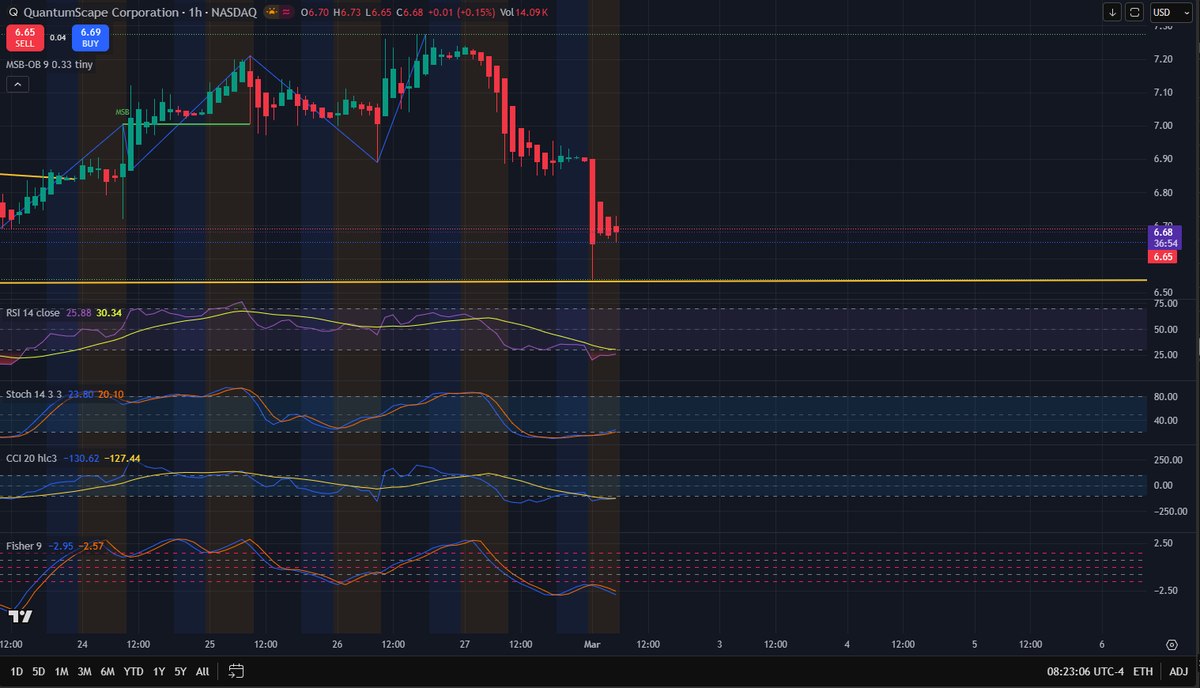Click the blue 6.69 BUY button
This screenshot has width=1200, height=688.
91,38
